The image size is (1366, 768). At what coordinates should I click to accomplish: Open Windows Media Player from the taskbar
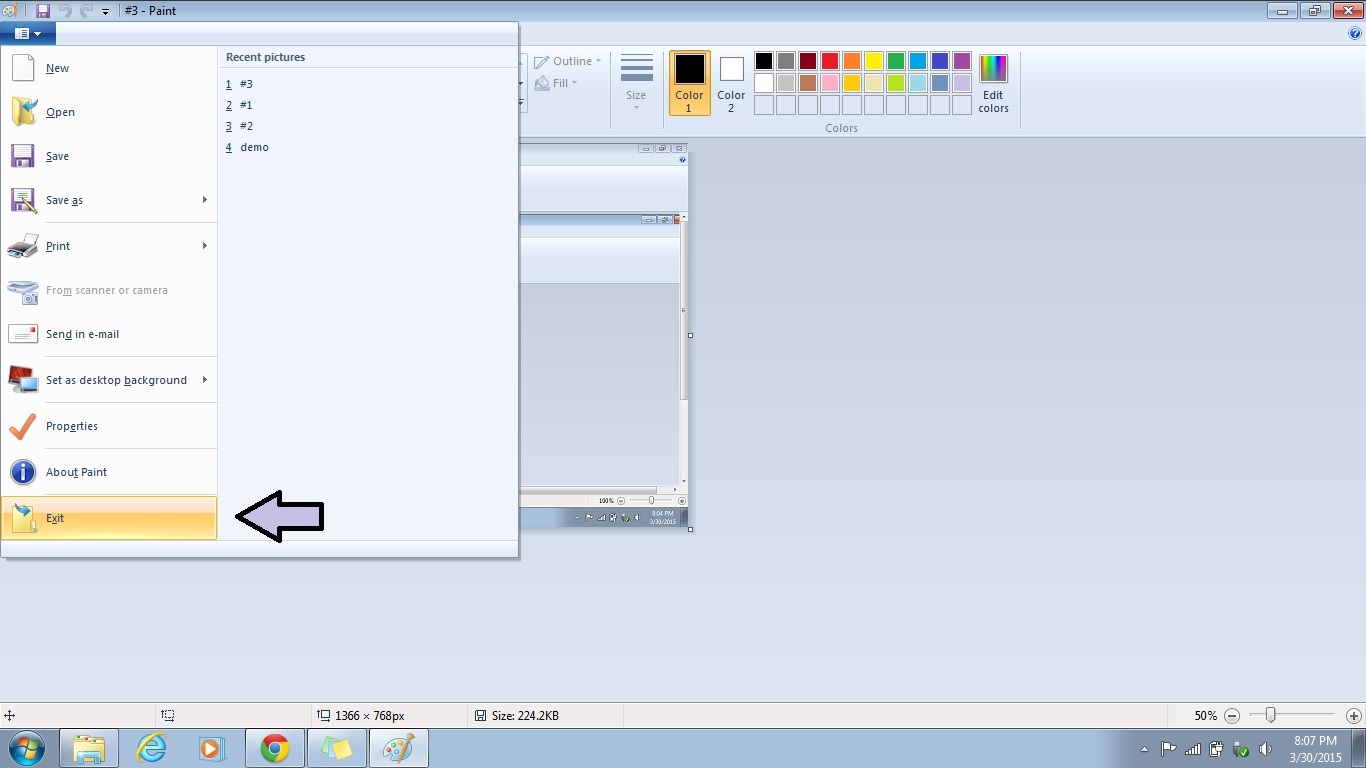[x=211, y=748]
